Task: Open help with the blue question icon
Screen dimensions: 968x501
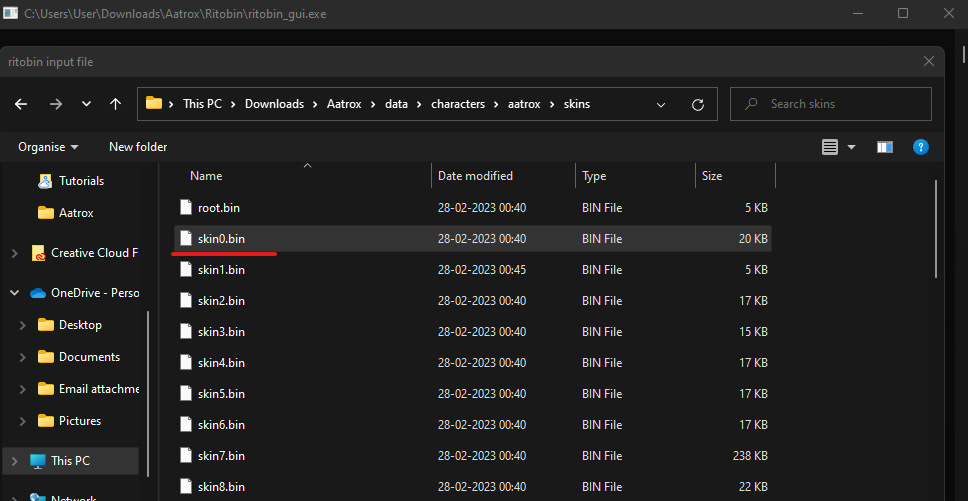Action: pyautogui.click(x=920, y=147)
